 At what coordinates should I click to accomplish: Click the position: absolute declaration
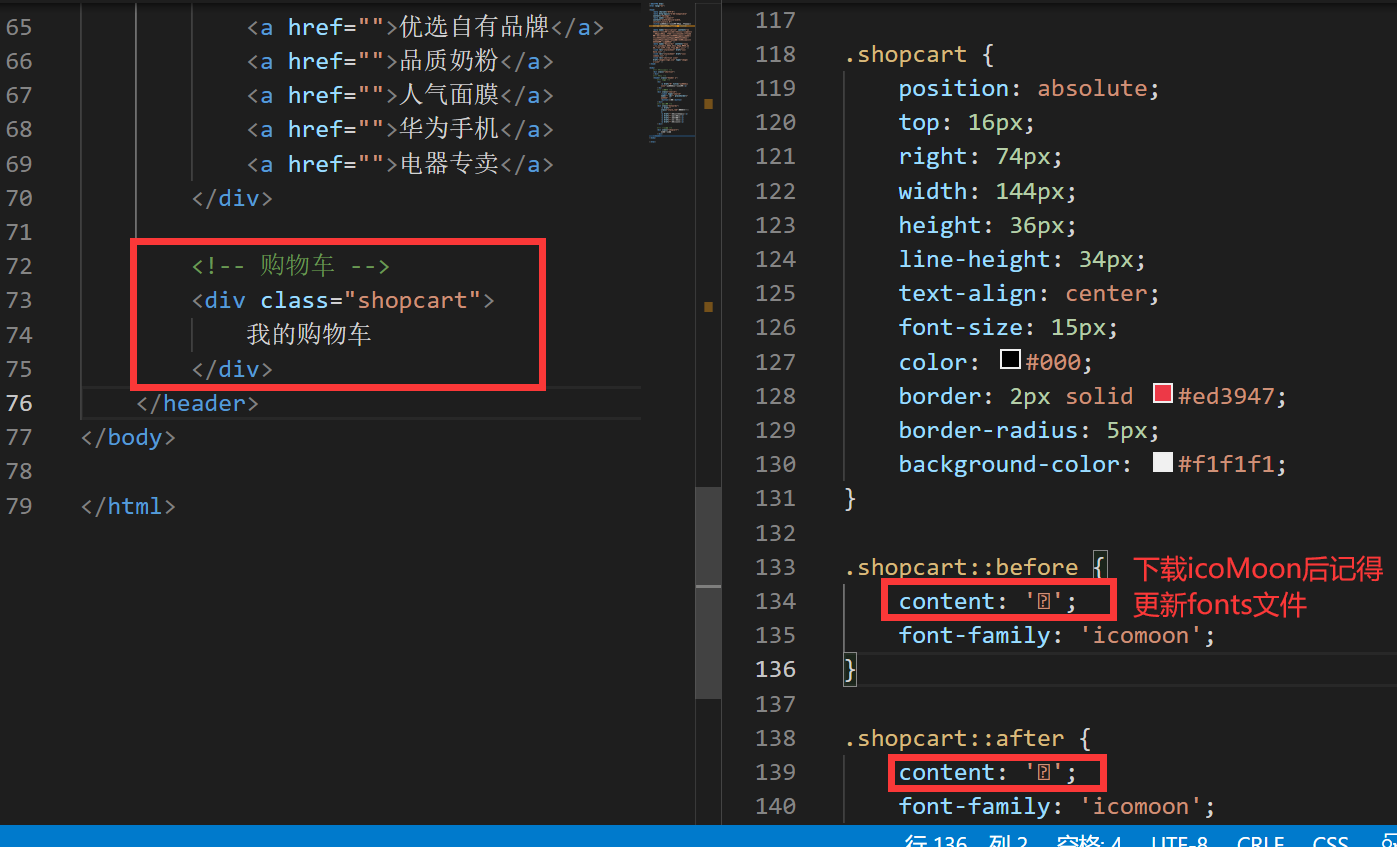[x=1028, y=88]
